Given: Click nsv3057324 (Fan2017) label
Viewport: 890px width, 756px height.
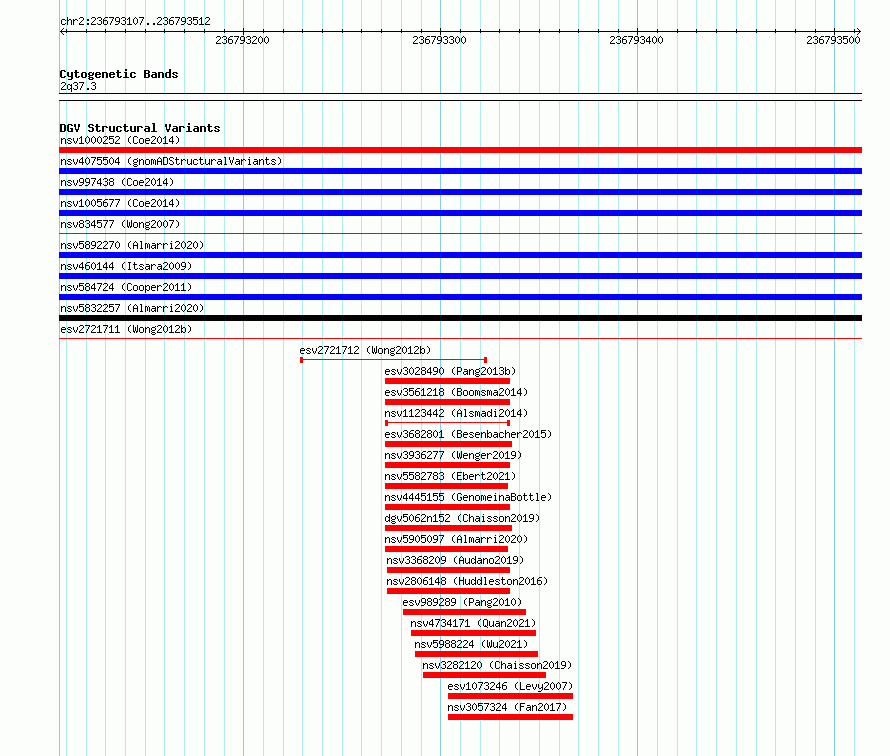Looking at the screenshot, I should coord(507,707).
